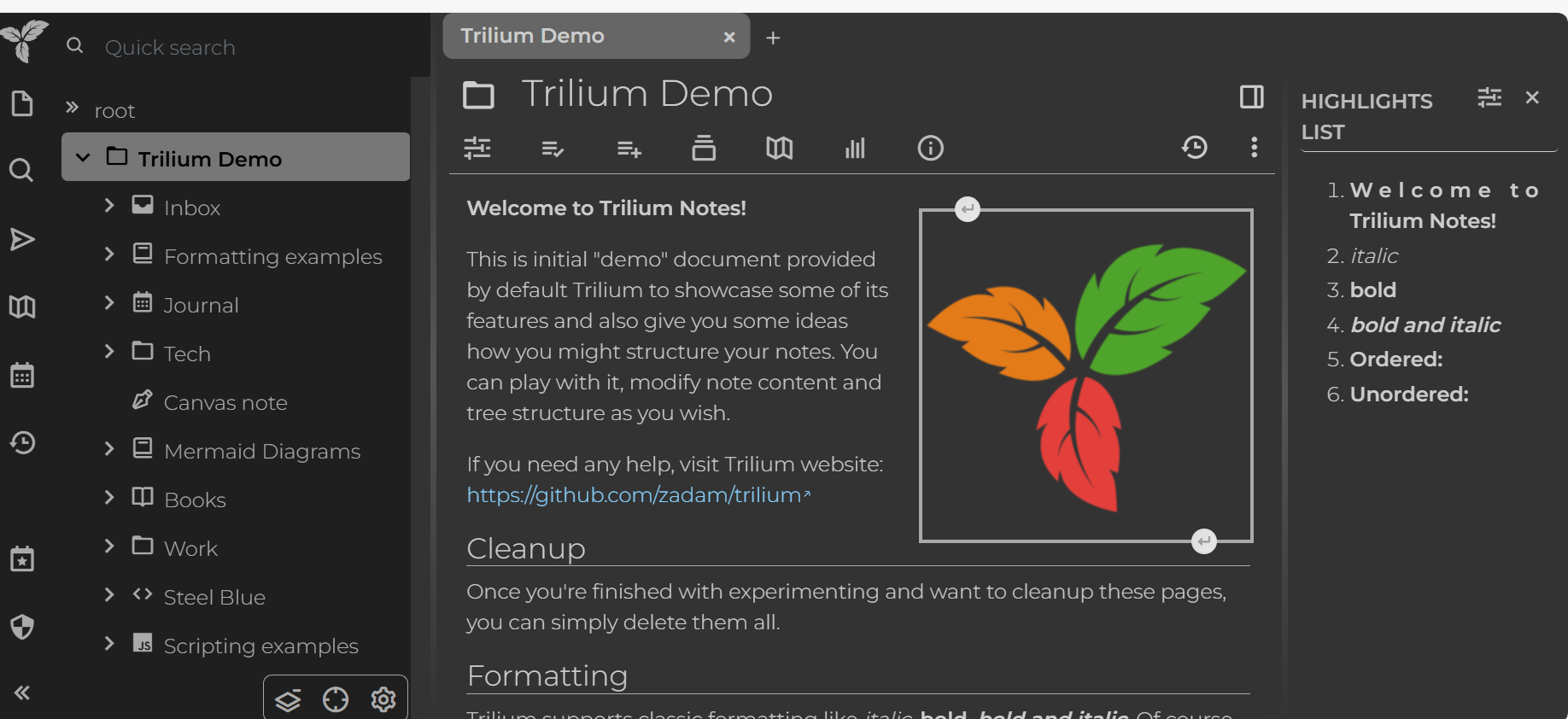Click the root expand chevrons
Viewport: 1568px width, 719px height.
[73, 108]
